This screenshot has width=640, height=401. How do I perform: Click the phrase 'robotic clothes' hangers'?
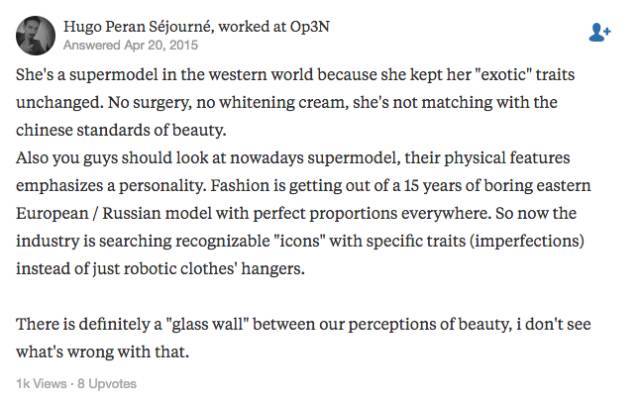click(214, 269)
